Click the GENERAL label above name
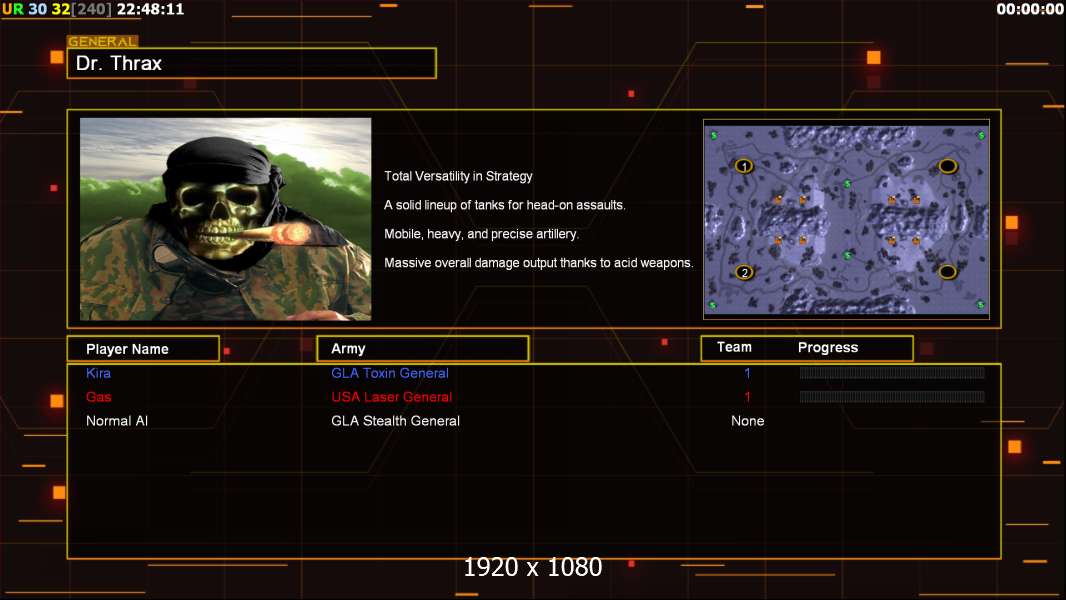The height and width of the screenshot is (600, 1066). pos(102,41)
